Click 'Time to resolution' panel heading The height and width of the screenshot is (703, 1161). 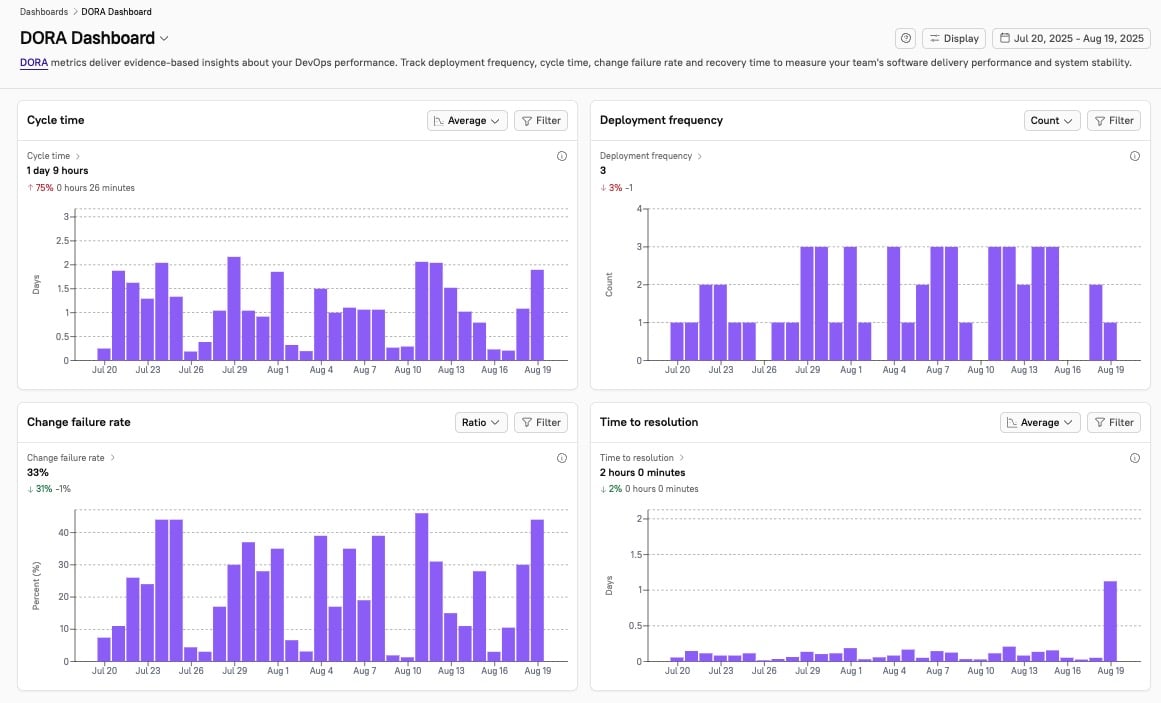pos(649,422)
